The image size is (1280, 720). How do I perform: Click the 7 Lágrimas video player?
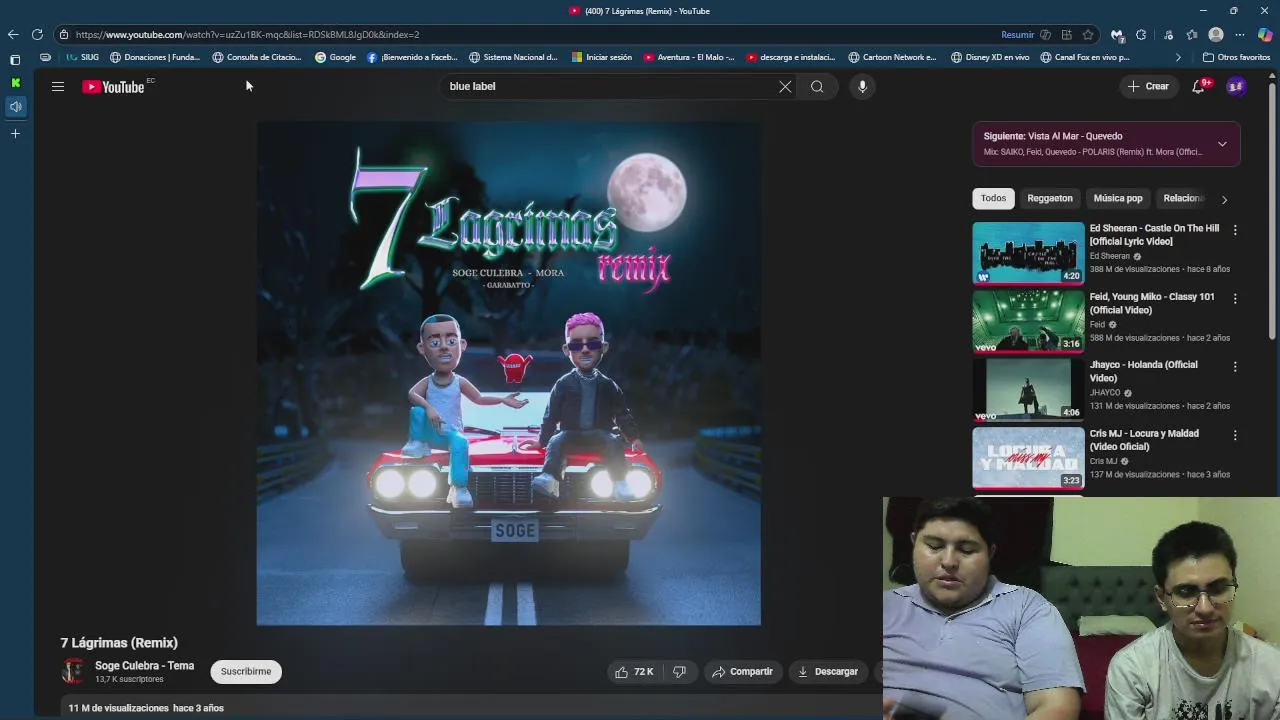pos(508,373)
